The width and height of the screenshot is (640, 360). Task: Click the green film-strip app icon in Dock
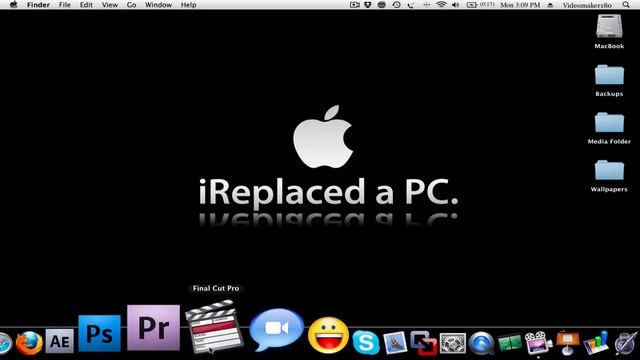click(510, 343)
